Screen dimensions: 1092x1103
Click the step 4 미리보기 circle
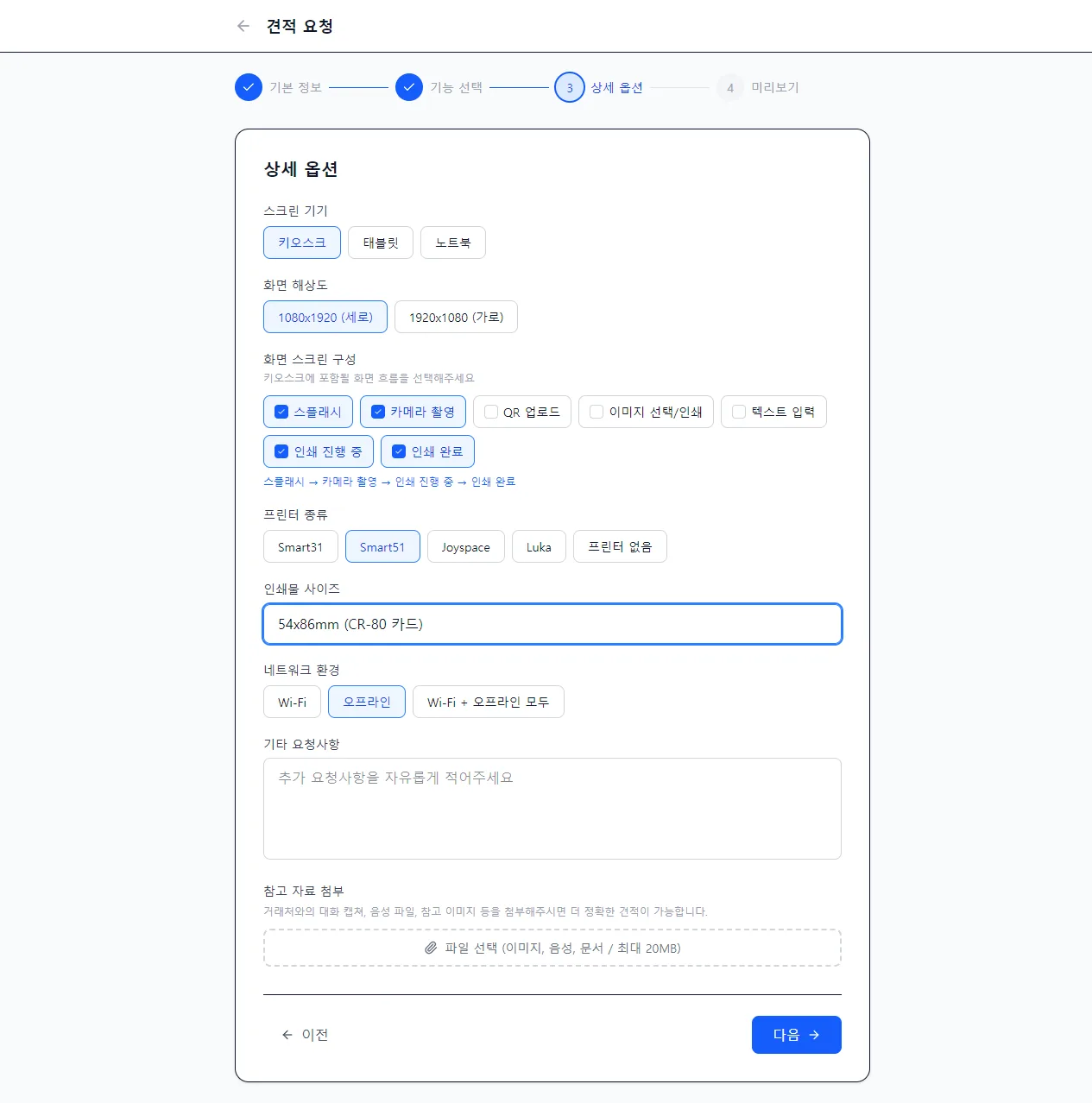pos(730,87)
